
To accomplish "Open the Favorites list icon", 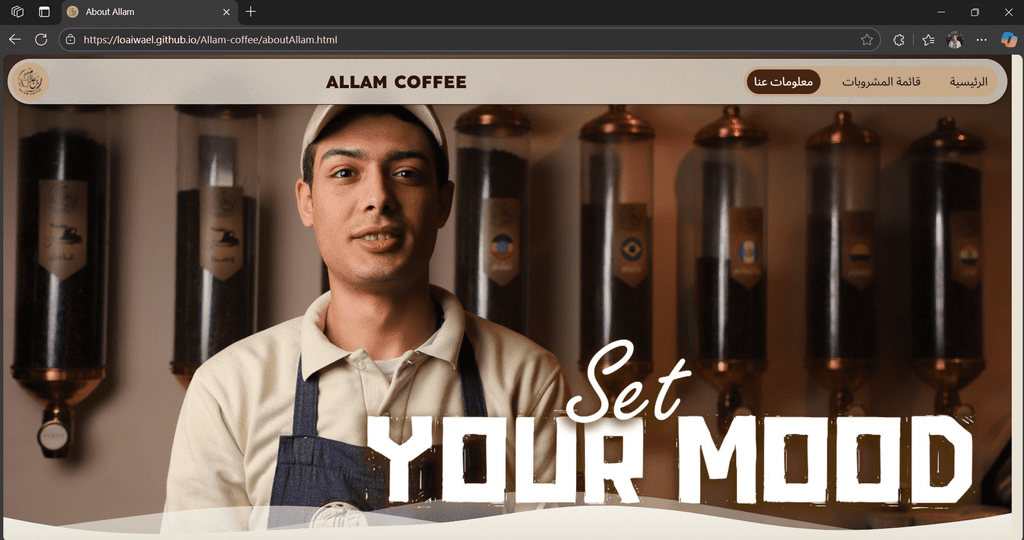I will click(928, 40).
